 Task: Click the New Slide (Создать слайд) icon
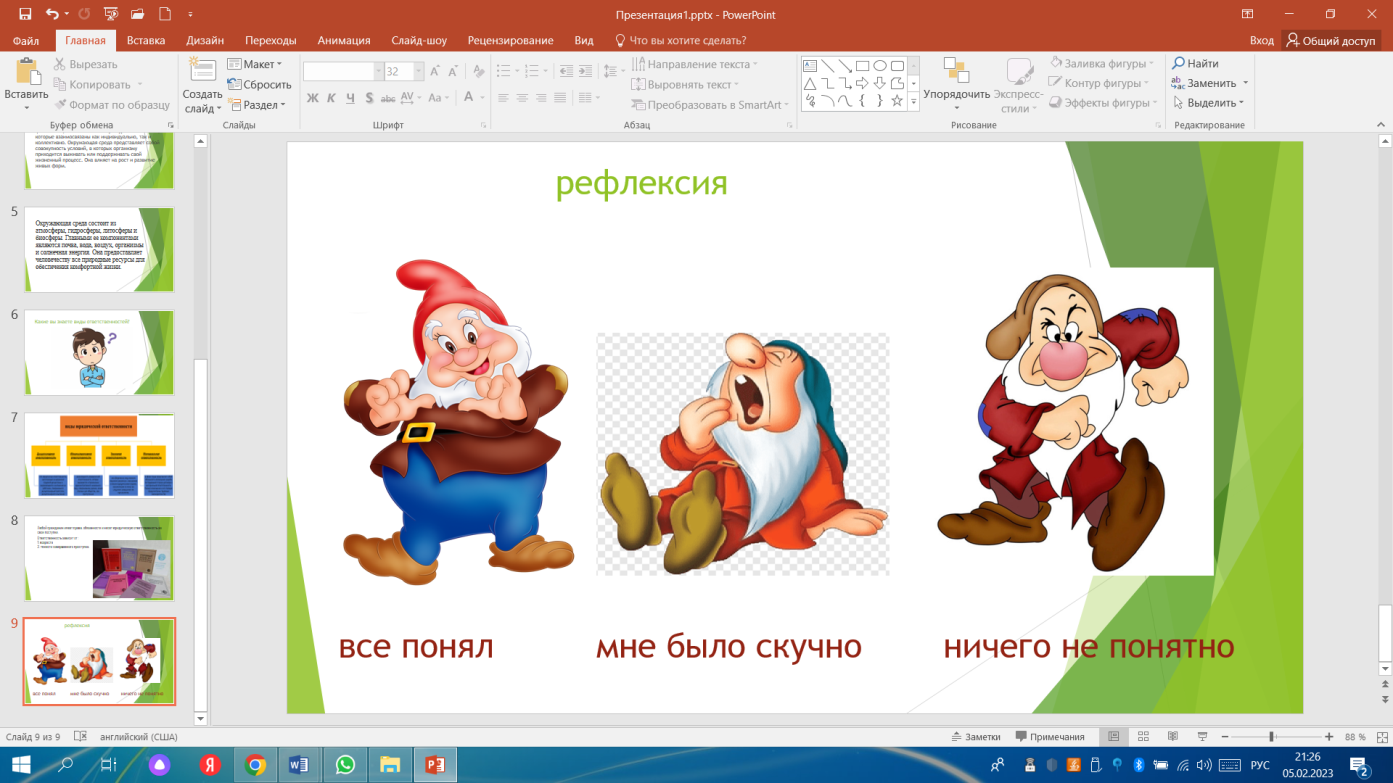(x=203, y=71)
